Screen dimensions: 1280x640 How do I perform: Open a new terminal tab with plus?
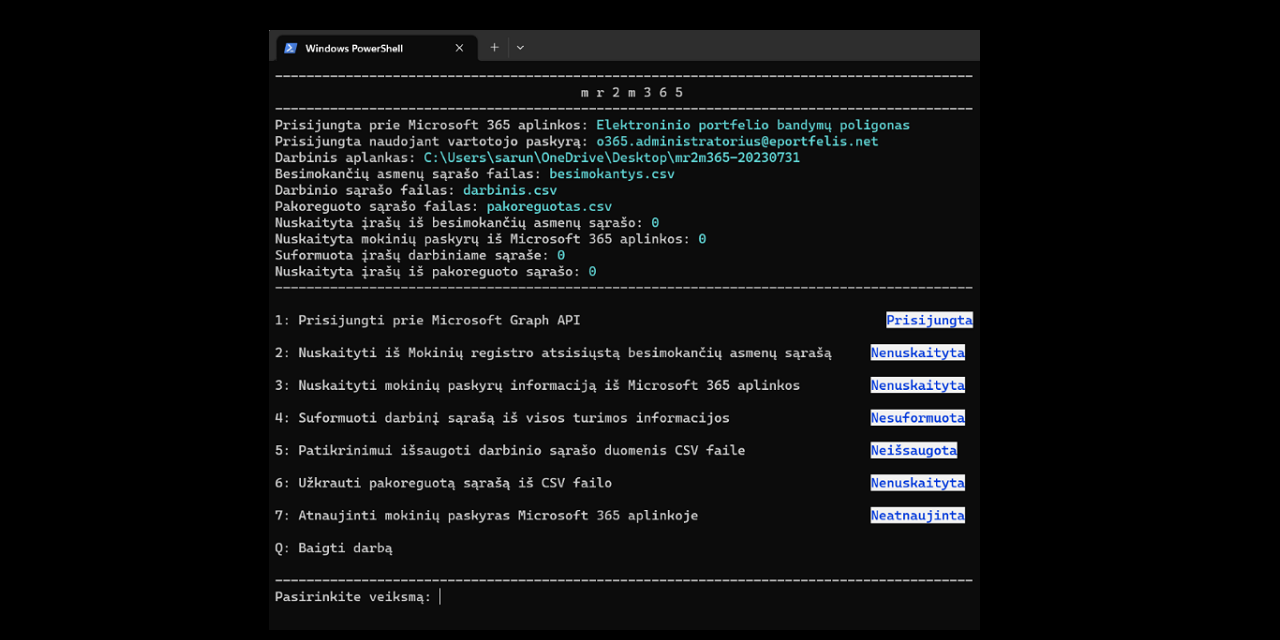494,47
